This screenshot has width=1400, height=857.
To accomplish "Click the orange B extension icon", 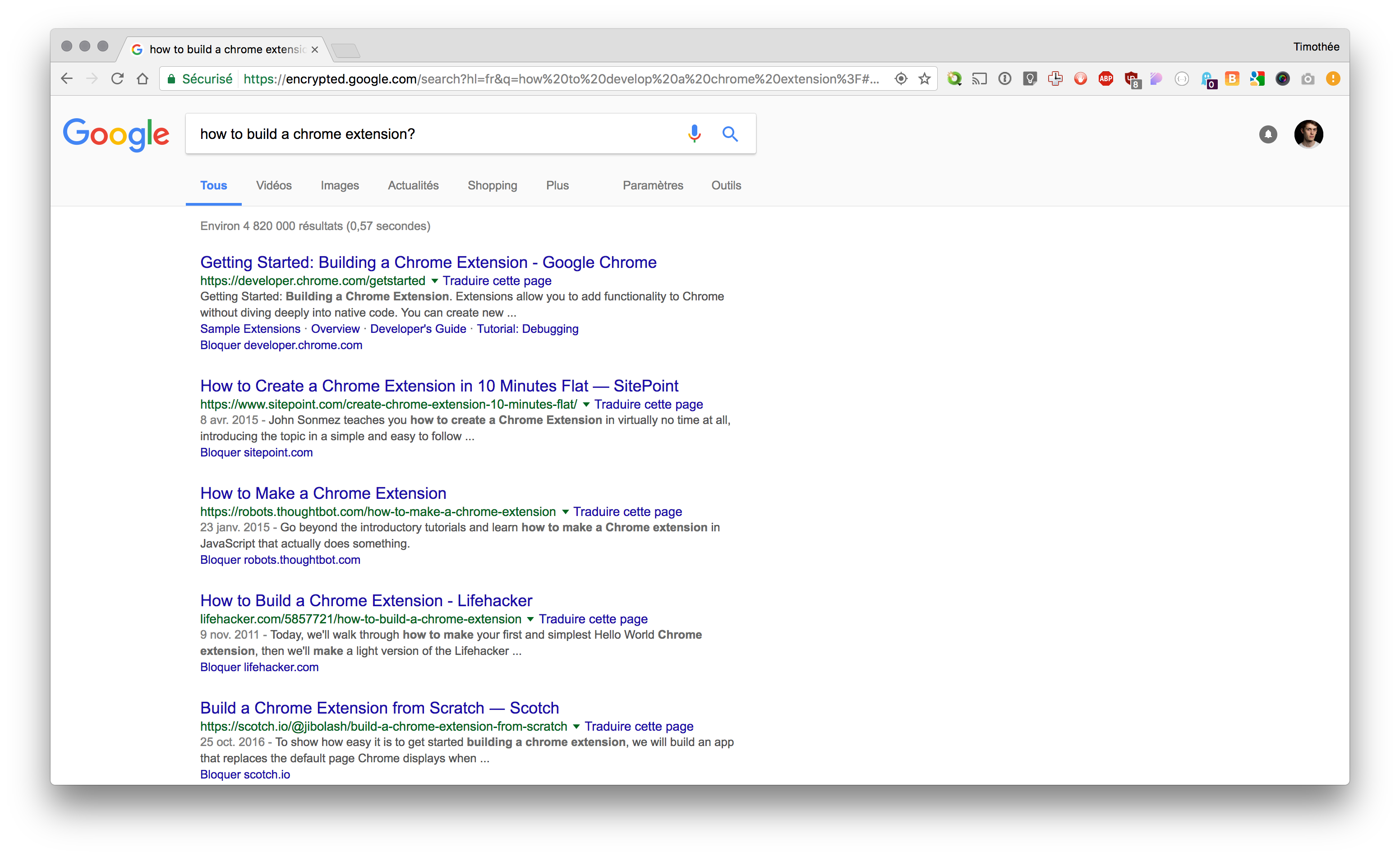I will (x=1232, y=78).
